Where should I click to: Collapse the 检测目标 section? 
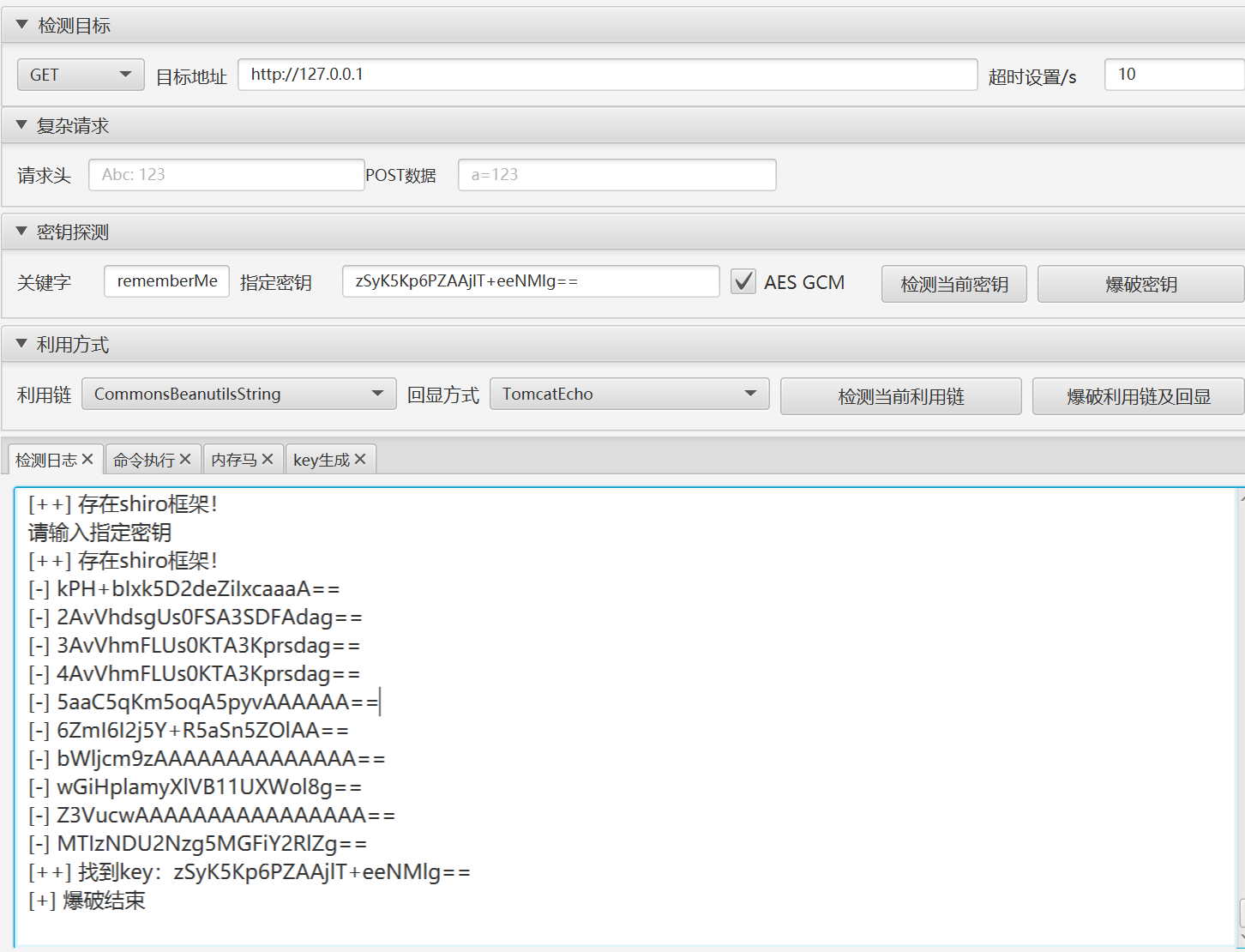coord(22,25)
